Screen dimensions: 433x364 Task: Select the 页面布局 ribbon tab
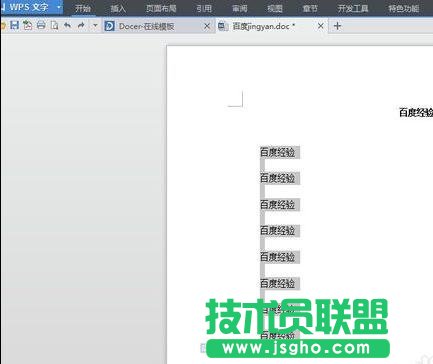click(161, 8)
